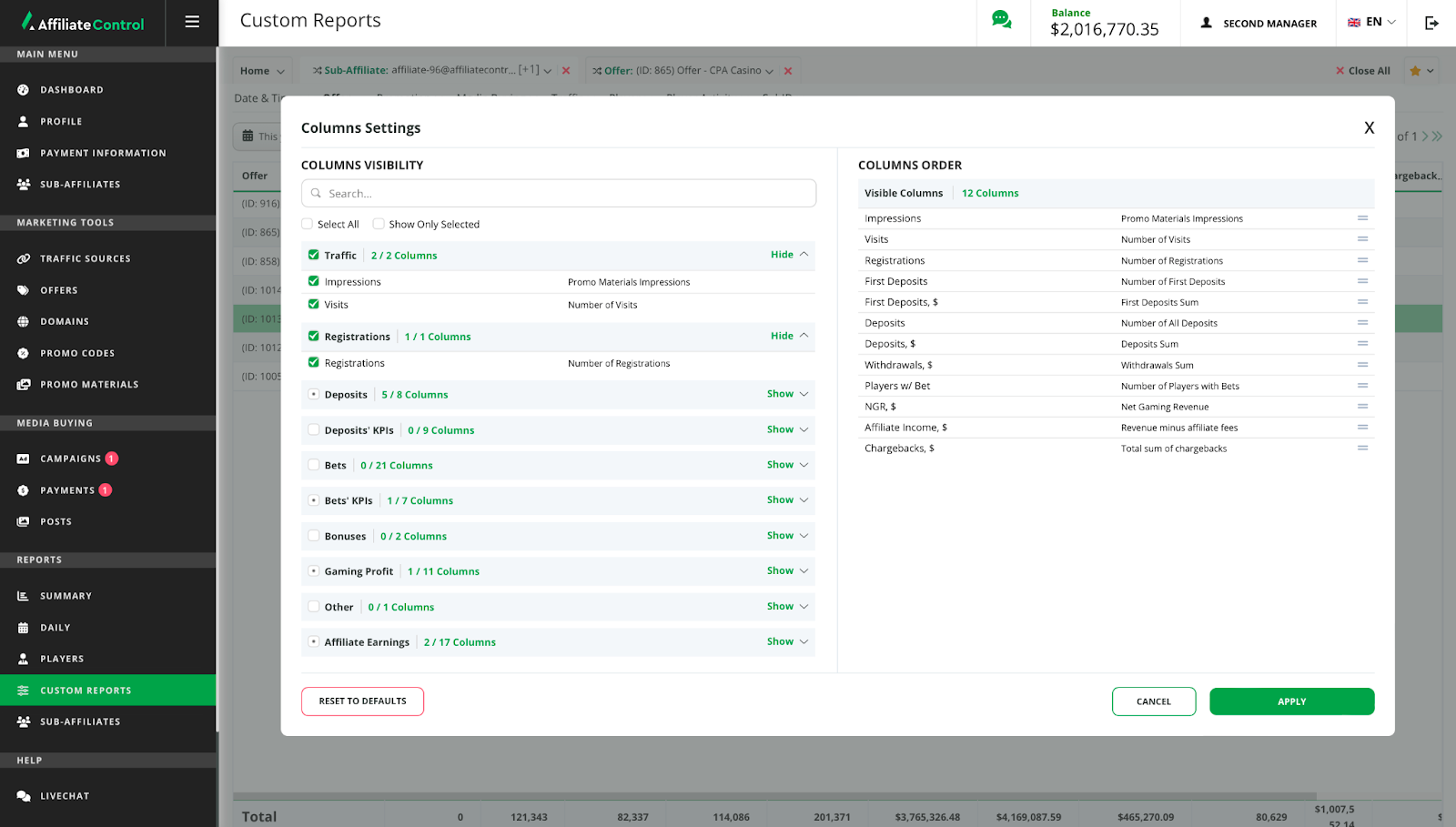Click the Dashboard icon in sidebar
This screenshot has height=827, width=1456.
click(24, 90)
